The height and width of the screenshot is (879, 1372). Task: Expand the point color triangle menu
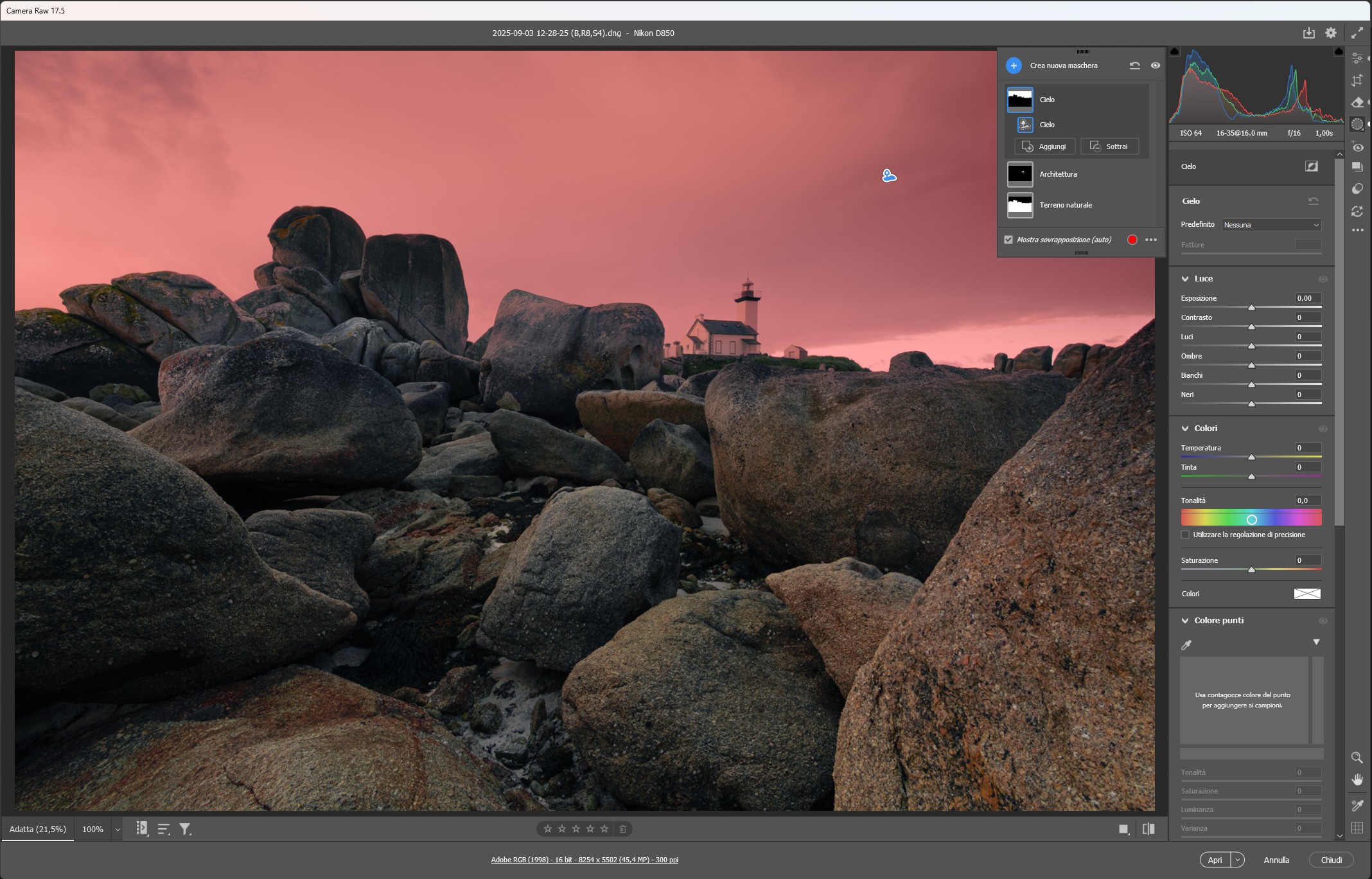click(1316, 642)
